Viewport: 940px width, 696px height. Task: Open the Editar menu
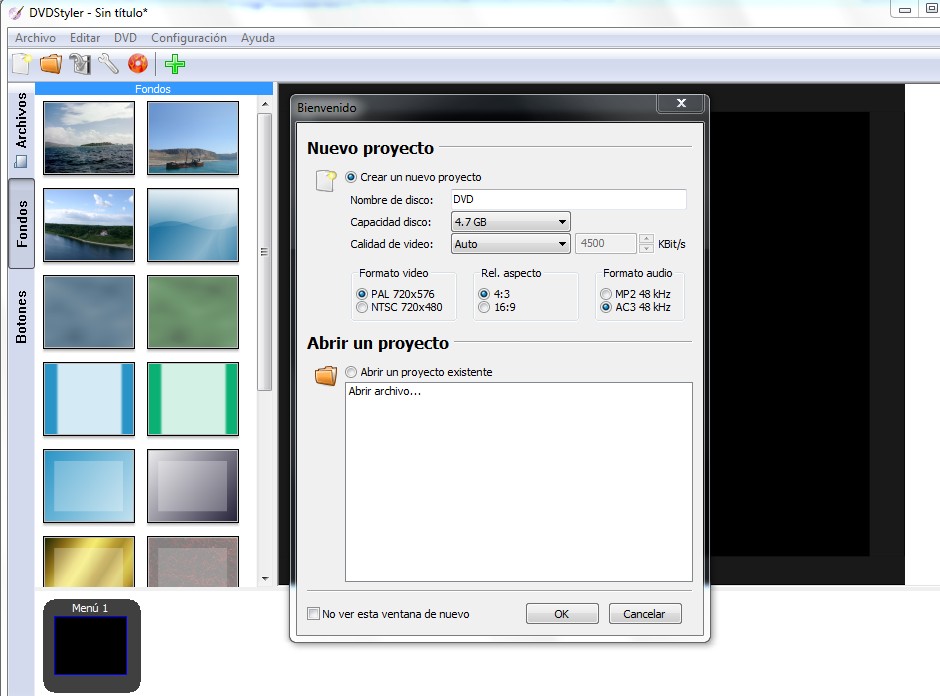tap(85, 38)
